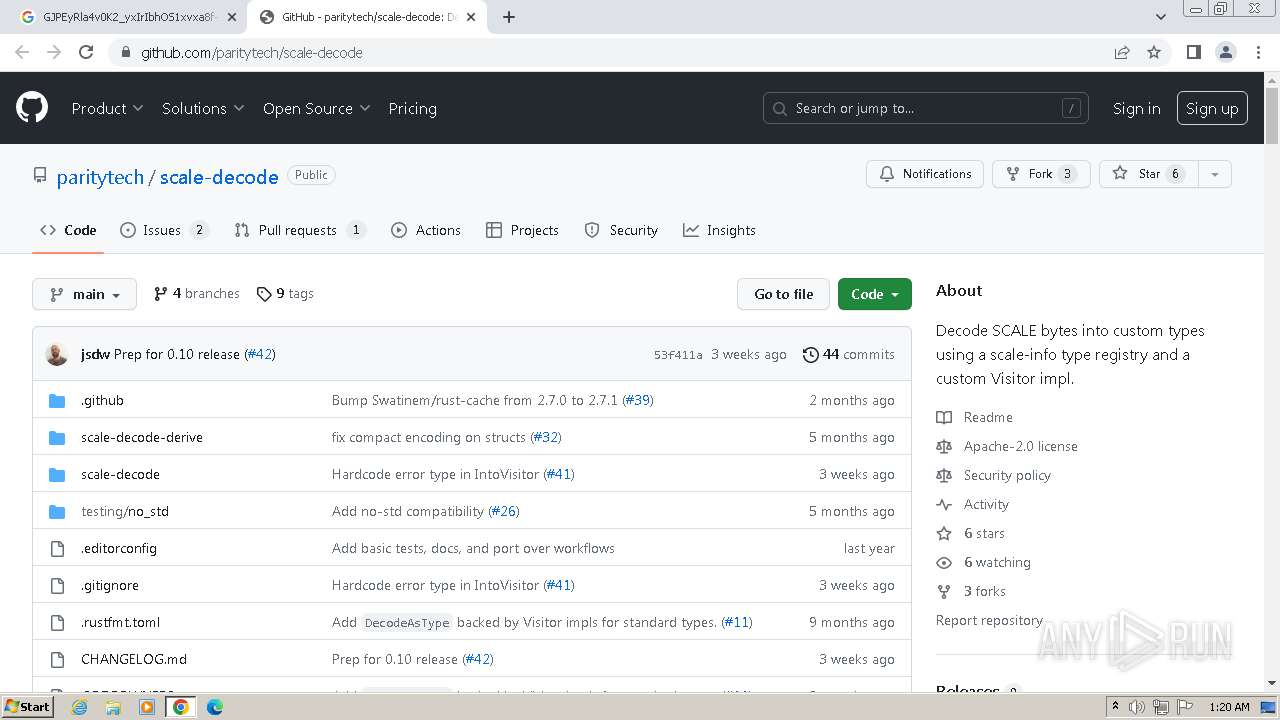Switch to the GJPEyRla4v0K2 browser tab
This screenshot has width=1280, height=720.
[128, 17]
